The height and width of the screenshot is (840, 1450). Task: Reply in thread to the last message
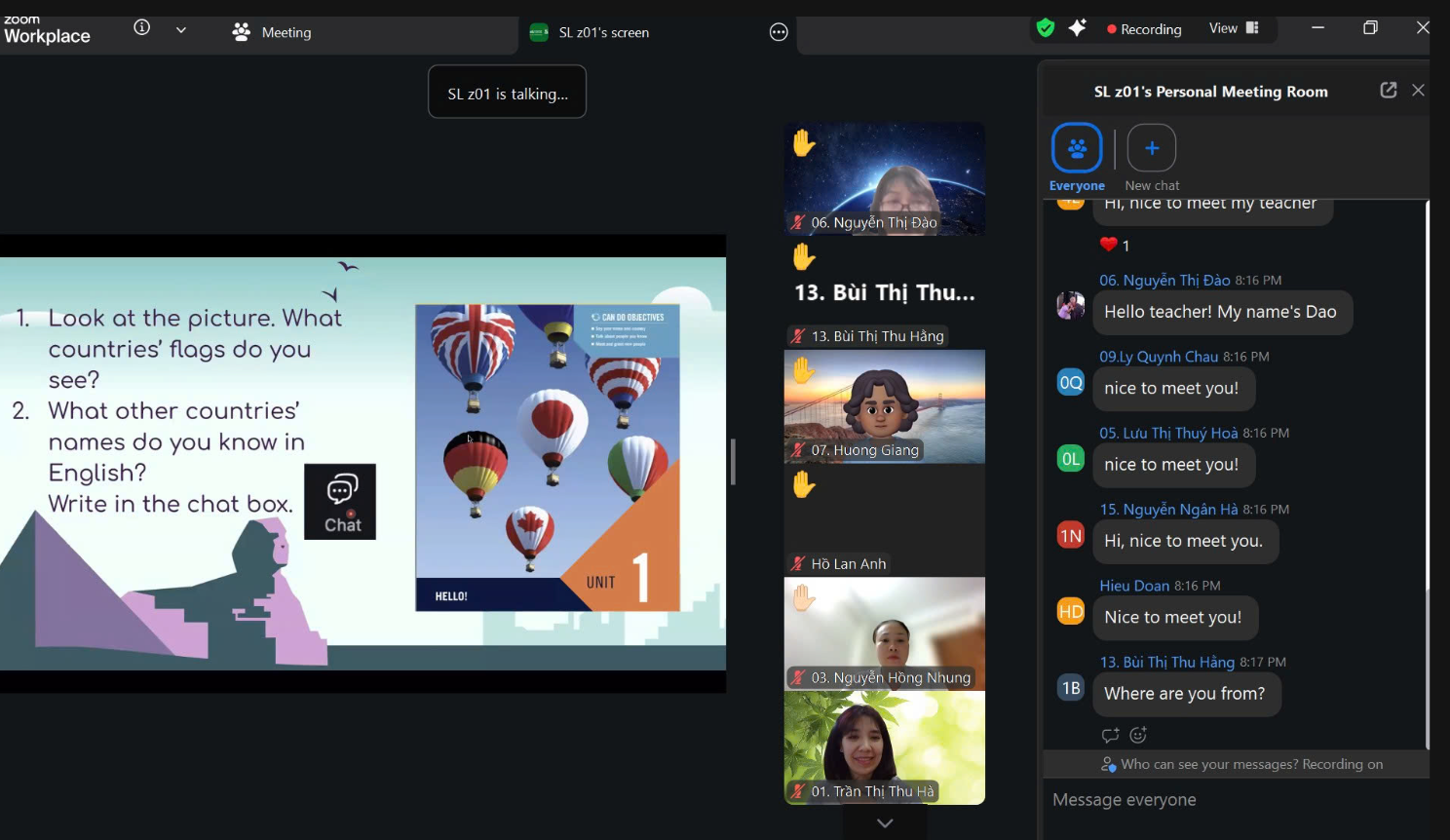(x=1110, y=736)
